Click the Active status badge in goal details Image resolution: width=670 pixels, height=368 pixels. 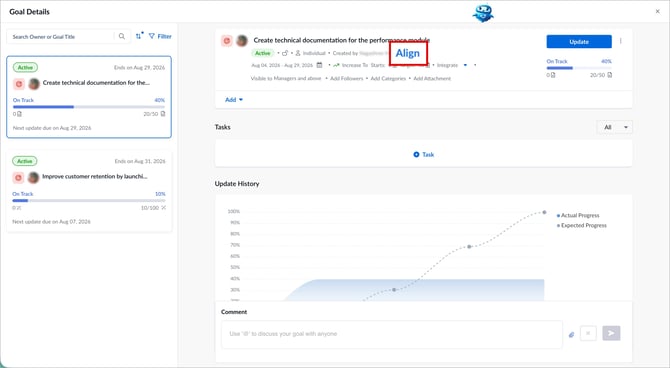tap(262, 53)
